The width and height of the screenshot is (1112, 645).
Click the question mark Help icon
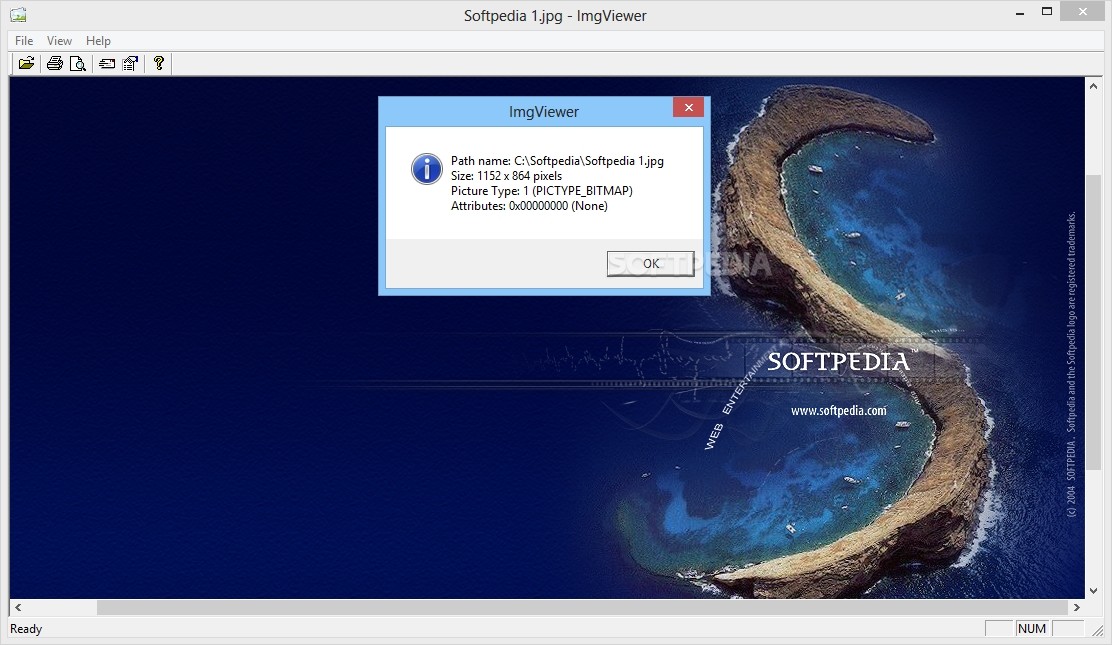tap(159, 63)
